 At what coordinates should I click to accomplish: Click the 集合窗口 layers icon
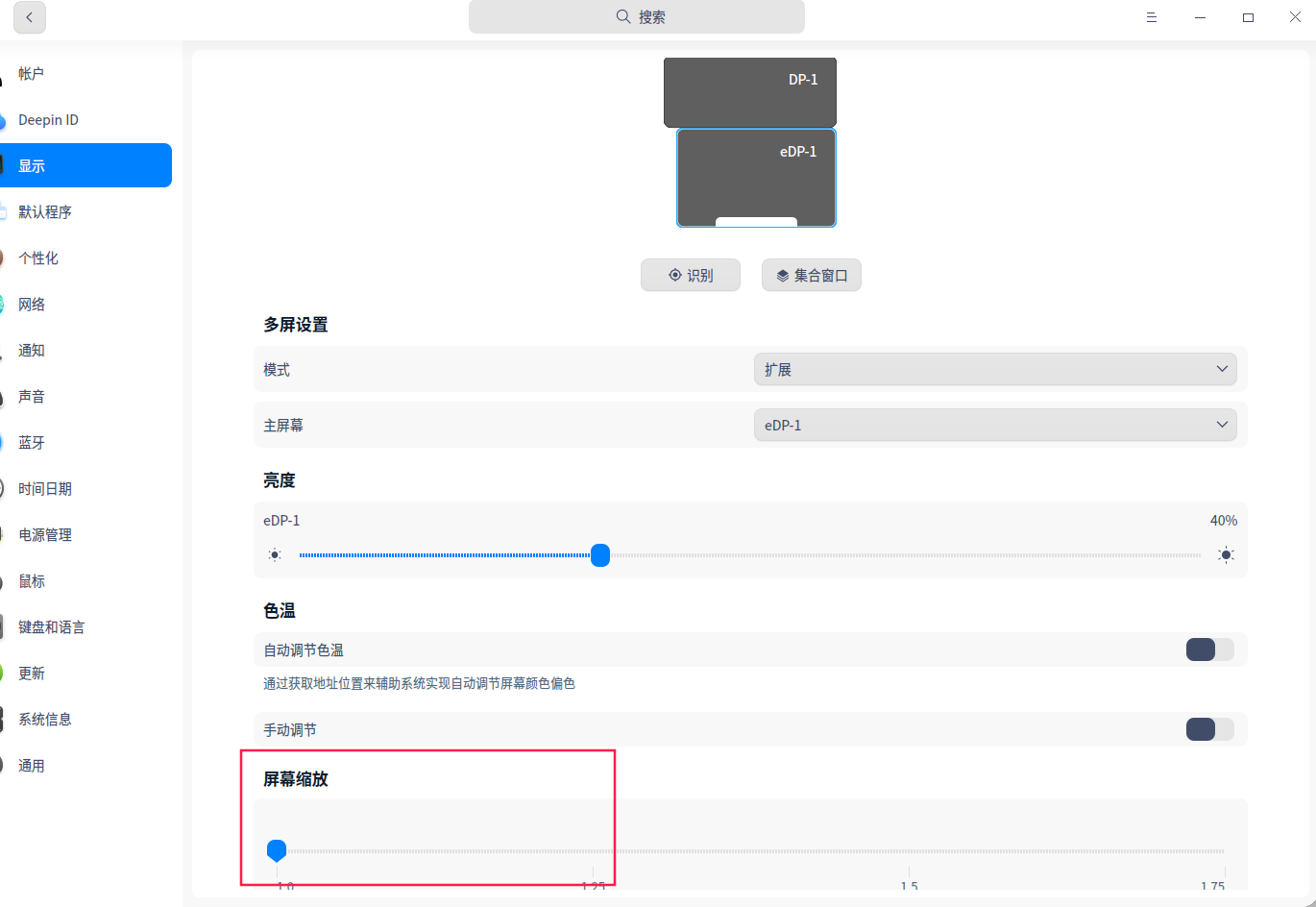tap(783, 276)
